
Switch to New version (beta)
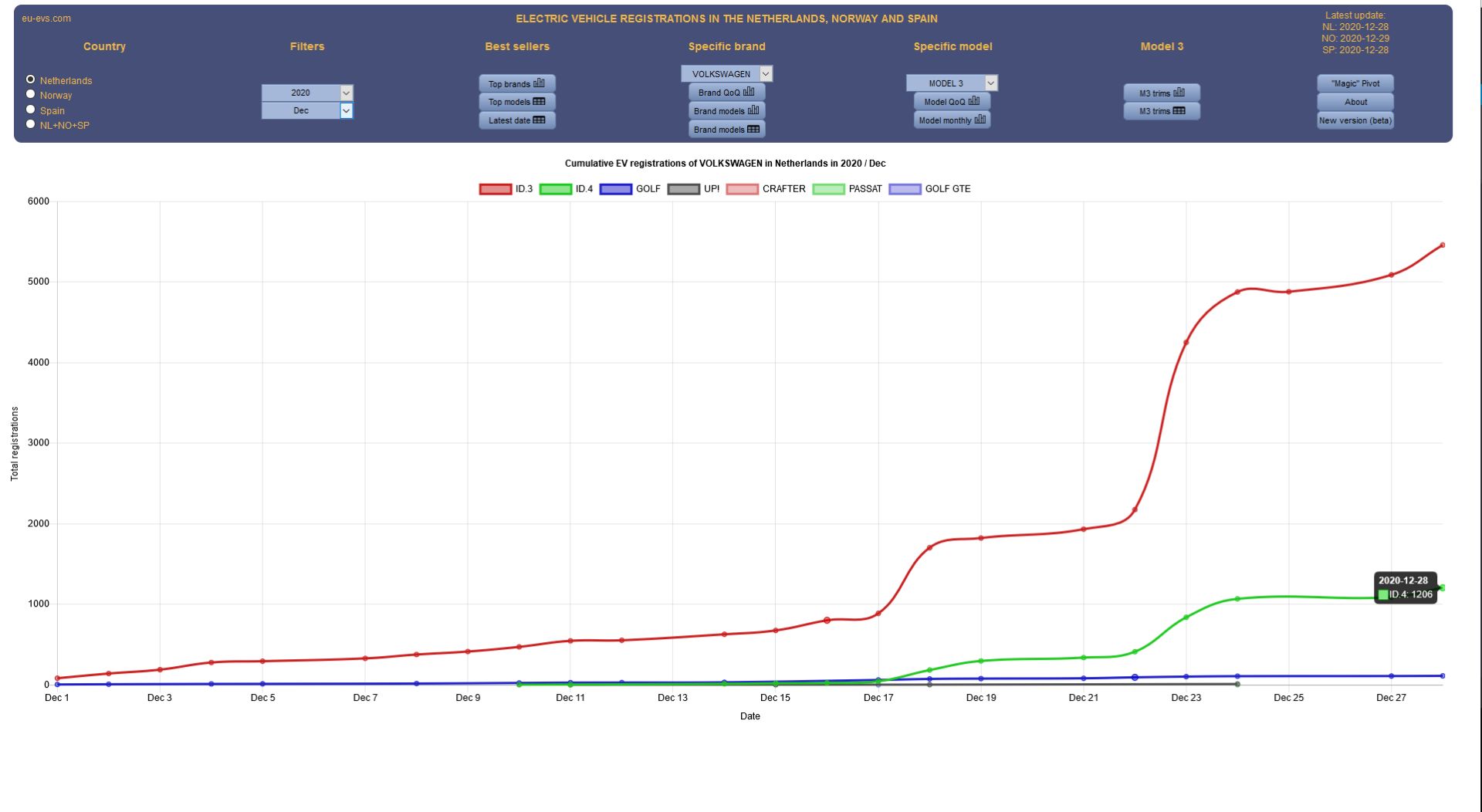(1355, 120)
